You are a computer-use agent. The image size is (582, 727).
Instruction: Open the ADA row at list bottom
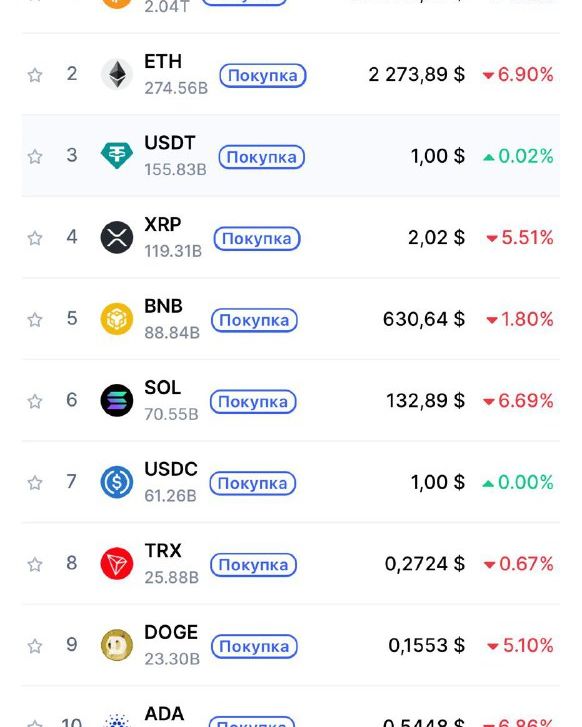pos(291,707)
